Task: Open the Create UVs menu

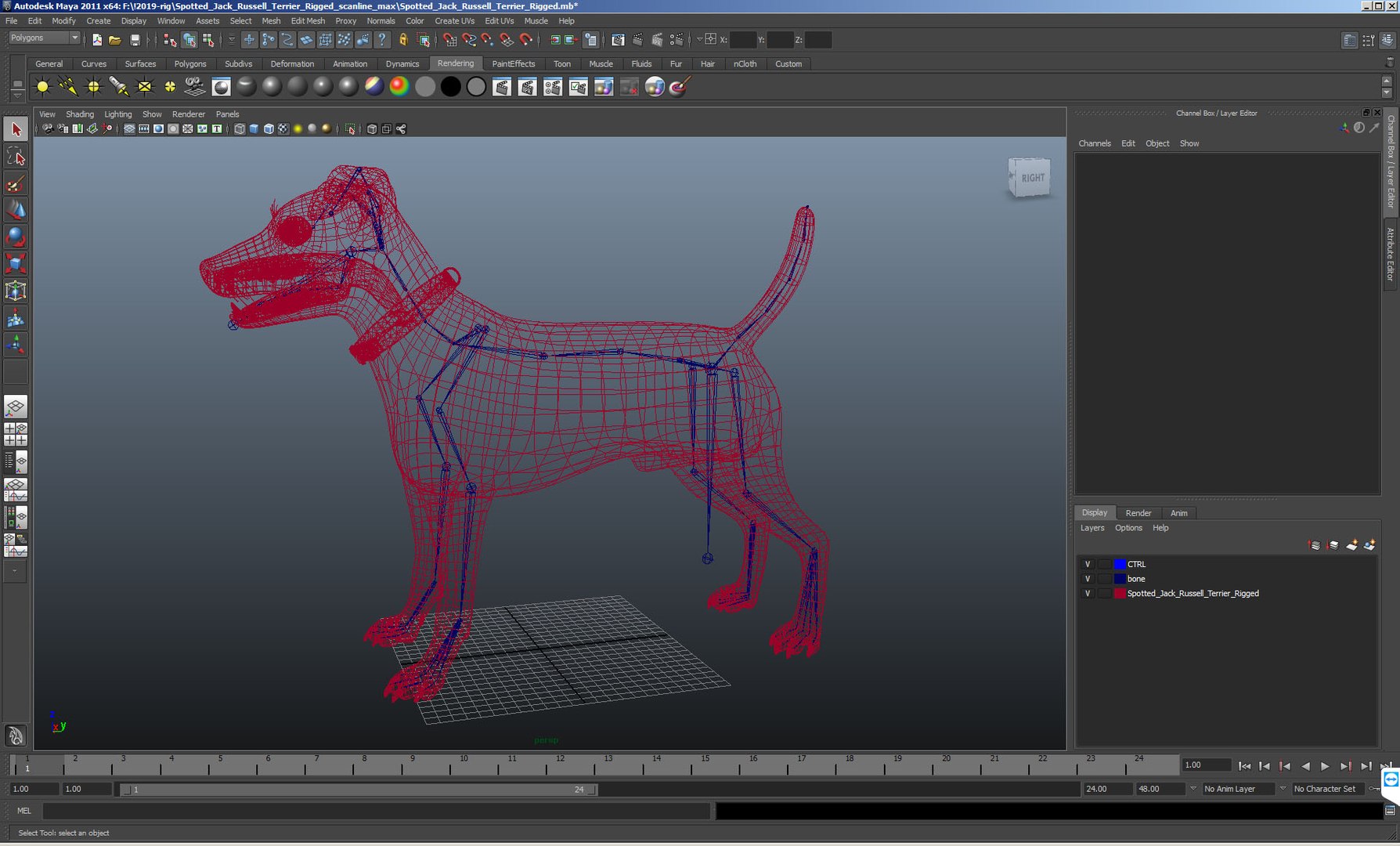Action: pos(455,21)
